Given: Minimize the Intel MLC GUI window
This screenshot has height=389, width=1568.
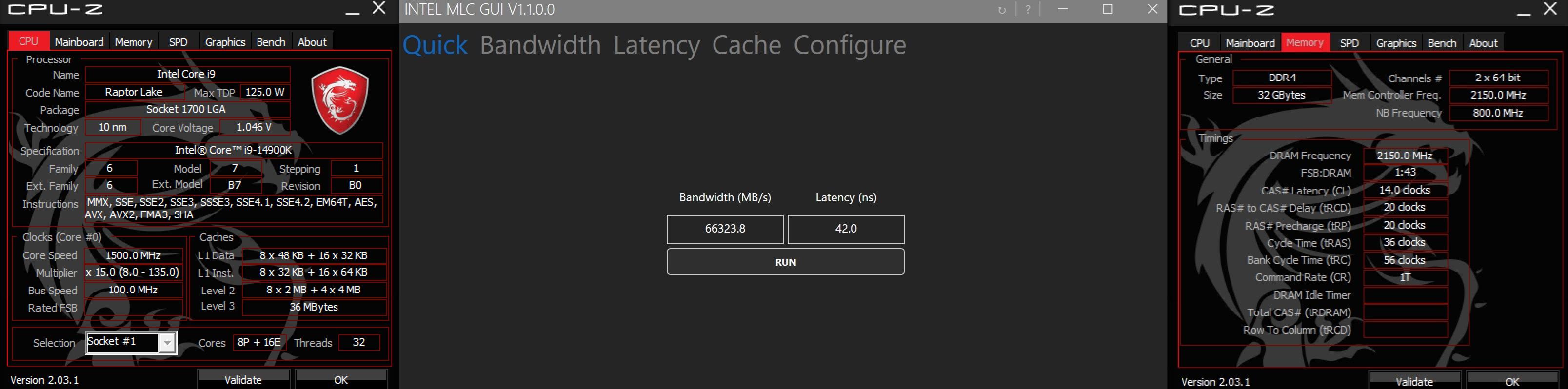Looking at the screenshot, I should (x=1063, y=9).
